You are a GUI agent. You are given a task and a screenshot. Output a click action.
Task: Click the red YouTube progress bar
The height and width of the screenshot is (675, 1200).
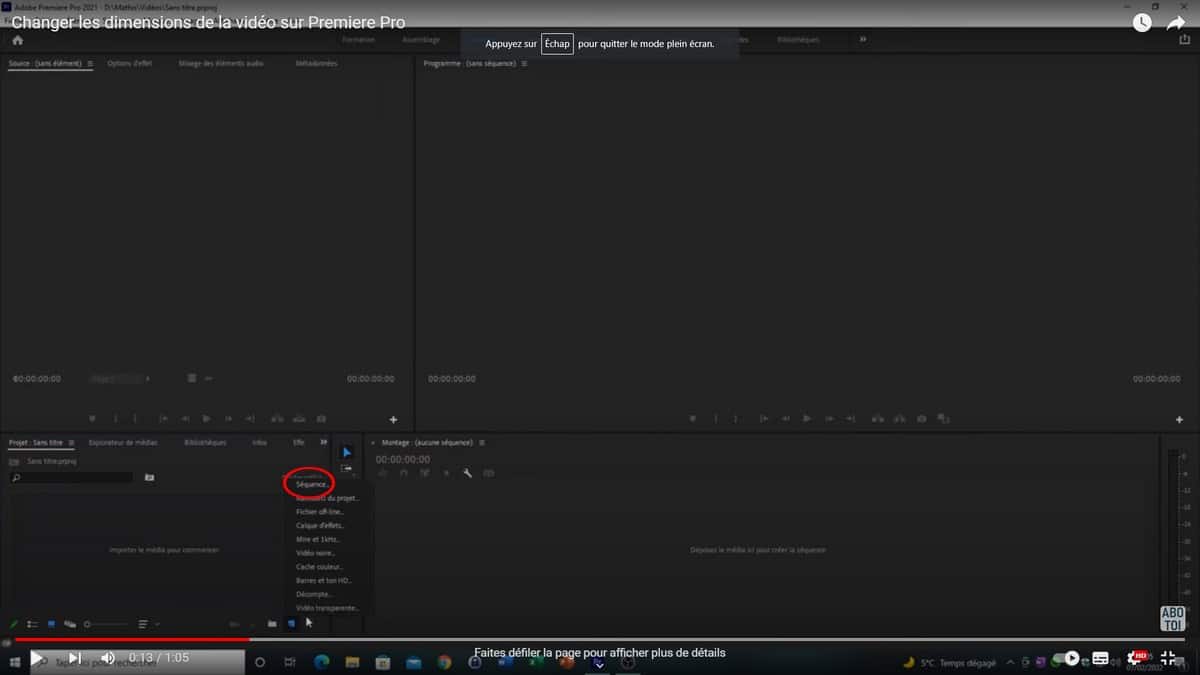click(130, 639)
